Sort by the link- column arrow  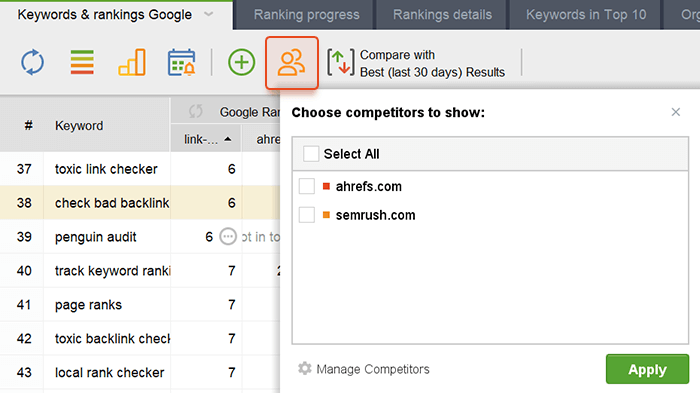228,139
